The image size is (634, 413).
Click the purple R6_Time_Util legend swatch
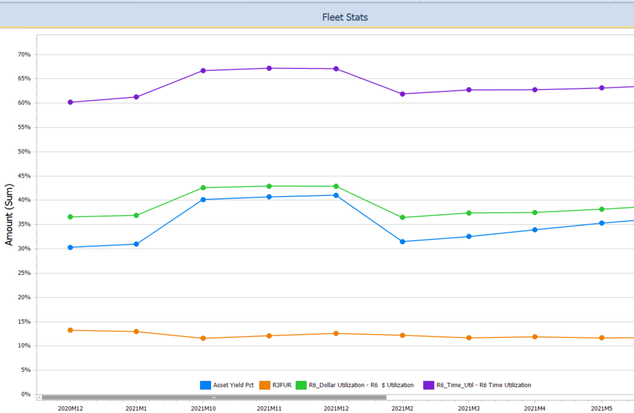coord(429,385)
